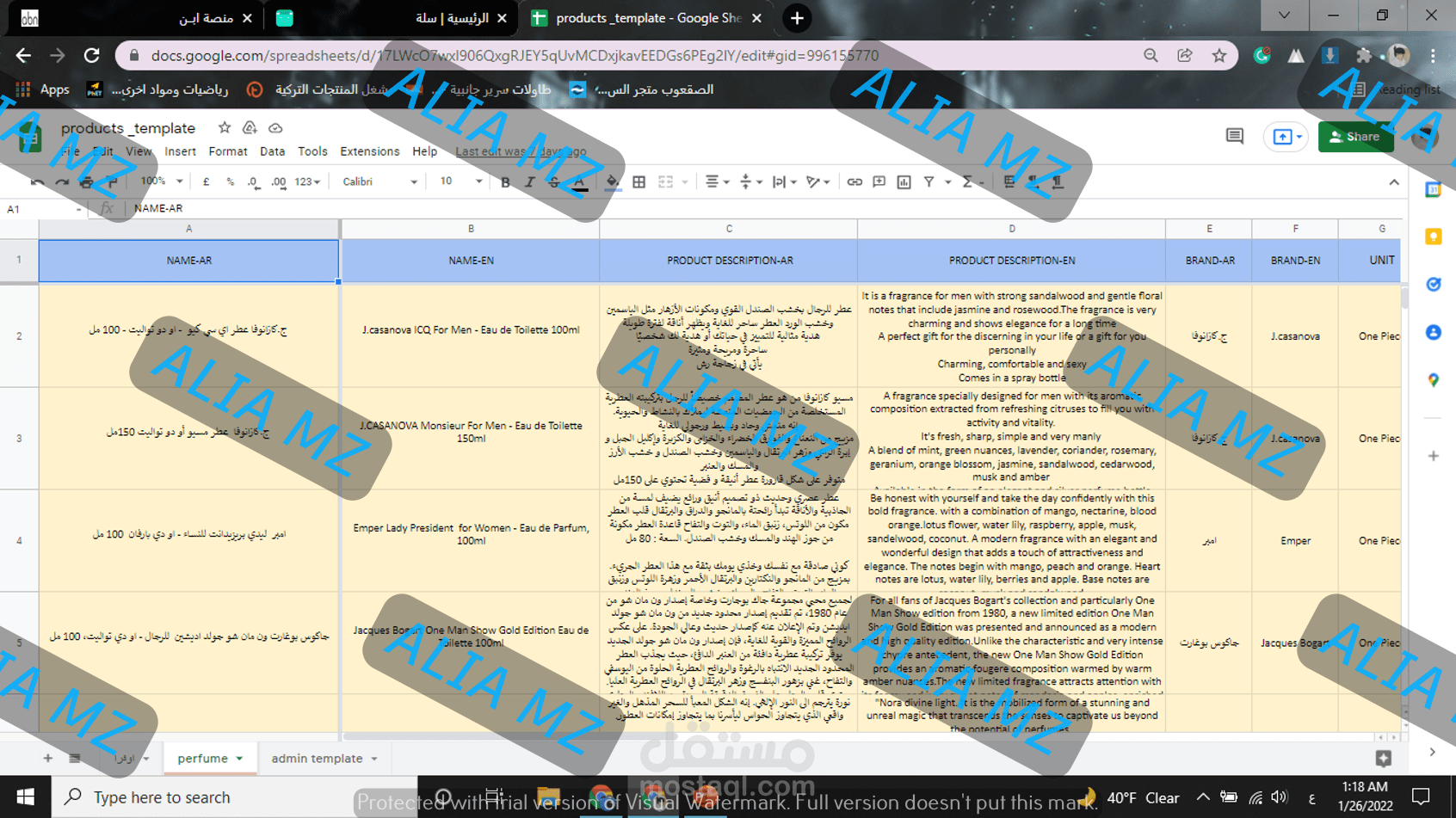Select the Paint format tool
The width and height of the screenshot is (1456, 818).
tap(112, 182)
